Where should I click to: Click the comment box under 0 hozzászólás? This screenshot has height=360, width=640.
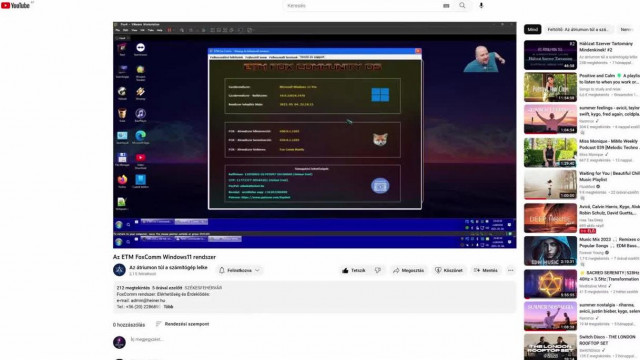click(322, 340)
